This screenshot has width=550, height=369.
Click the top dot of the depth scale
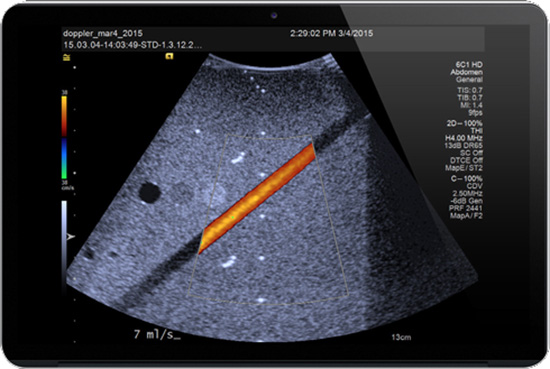[x=74, y=67]
